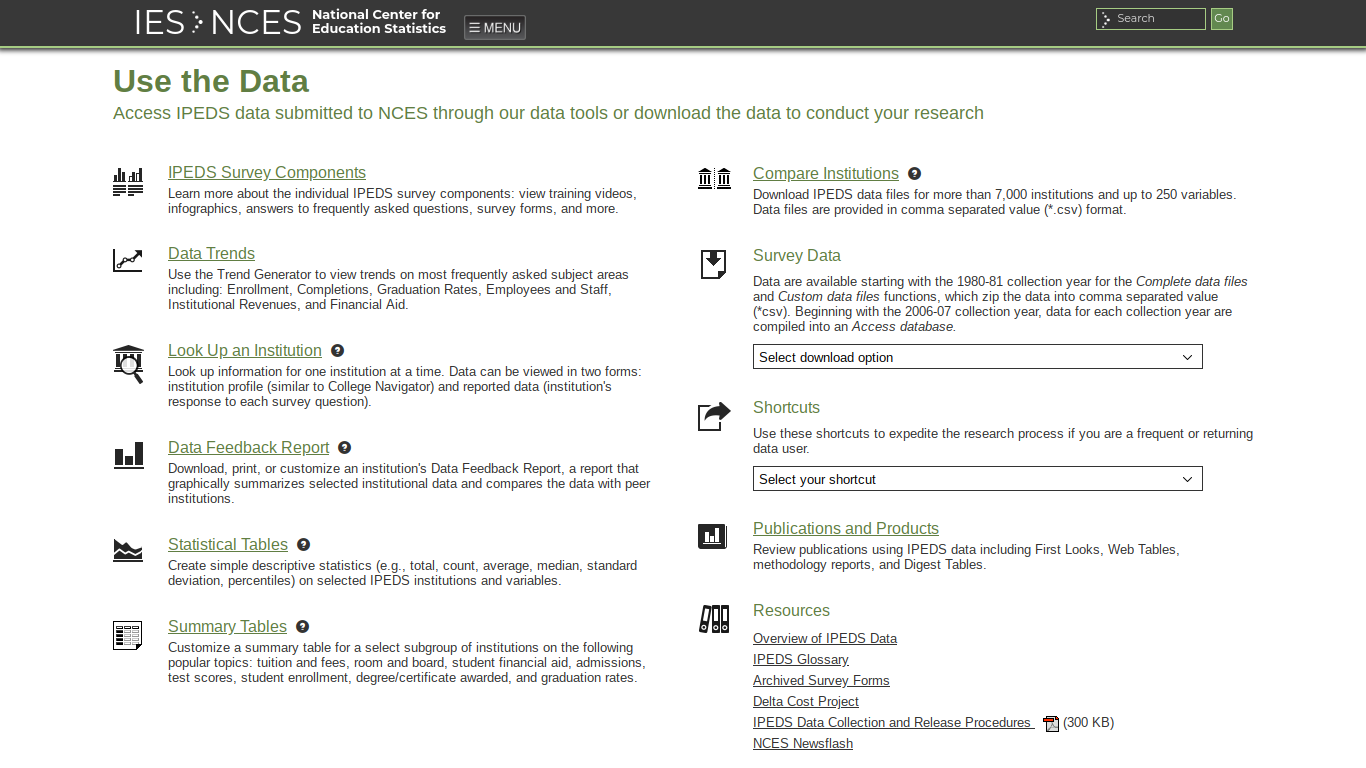Open the Data Feedback Report link

pyautogui.click(x=249, y=448)
